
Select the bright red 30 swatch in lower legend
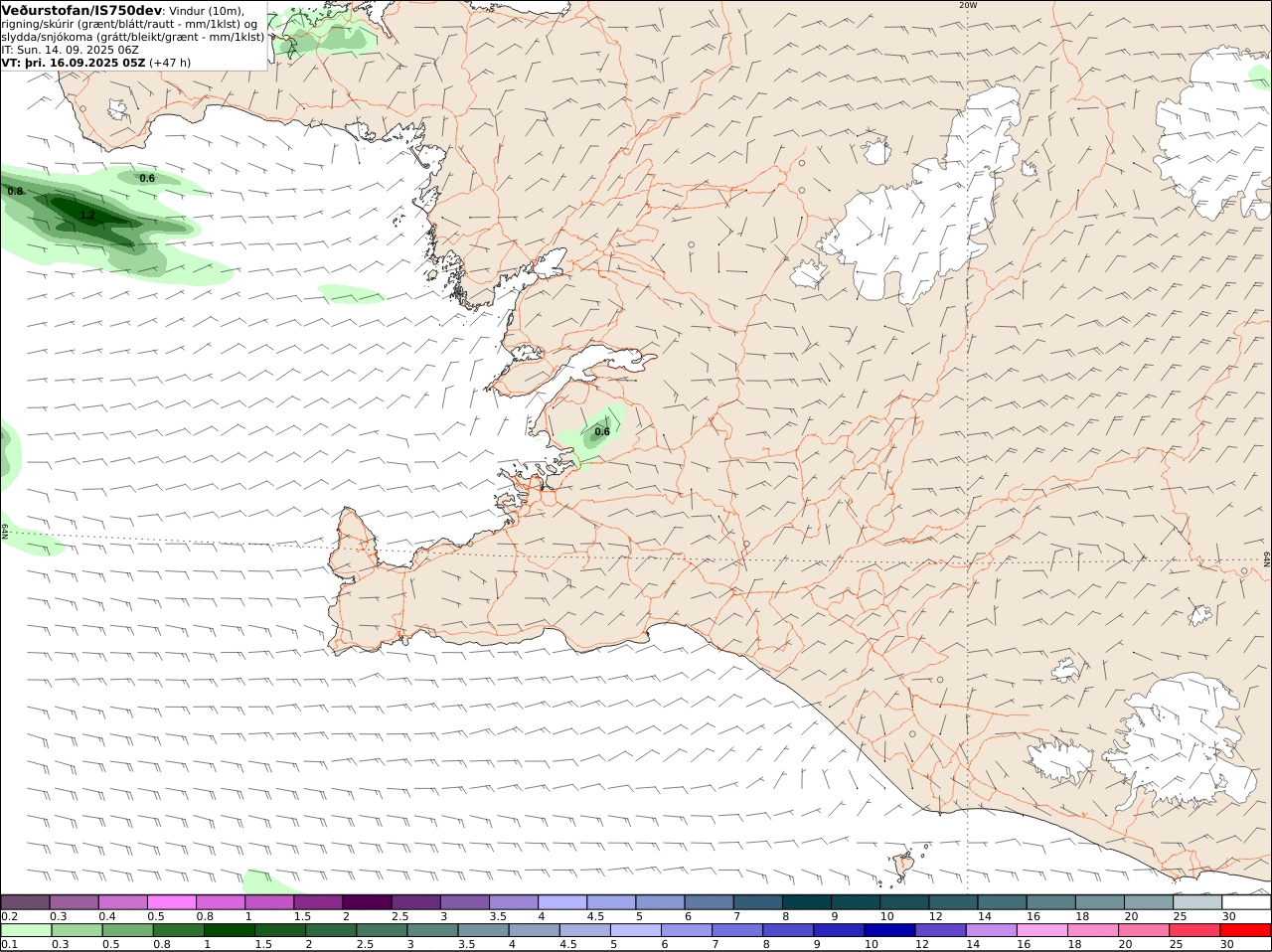1245,930
